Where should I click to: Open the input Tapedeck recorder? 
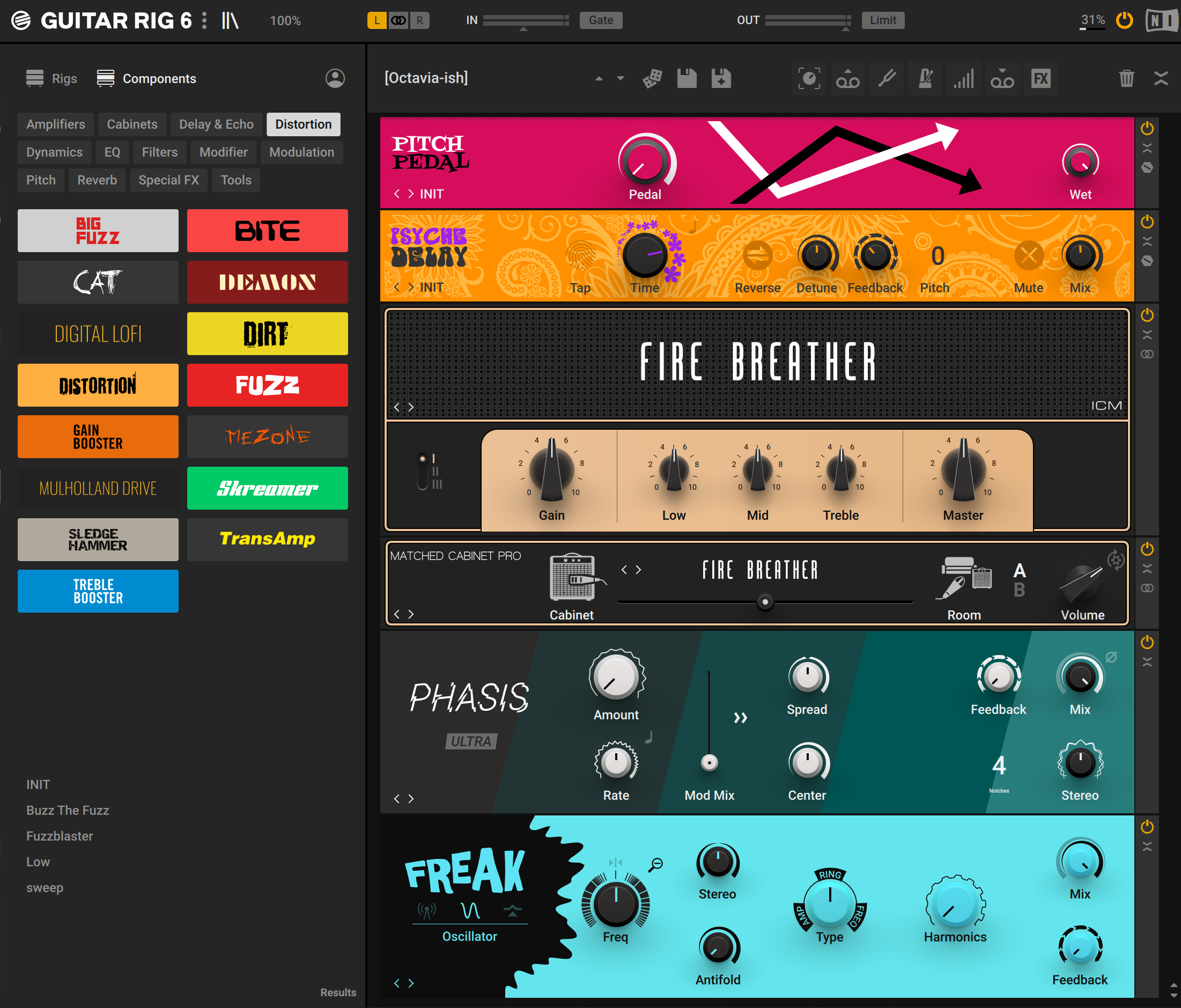point(847,78)
